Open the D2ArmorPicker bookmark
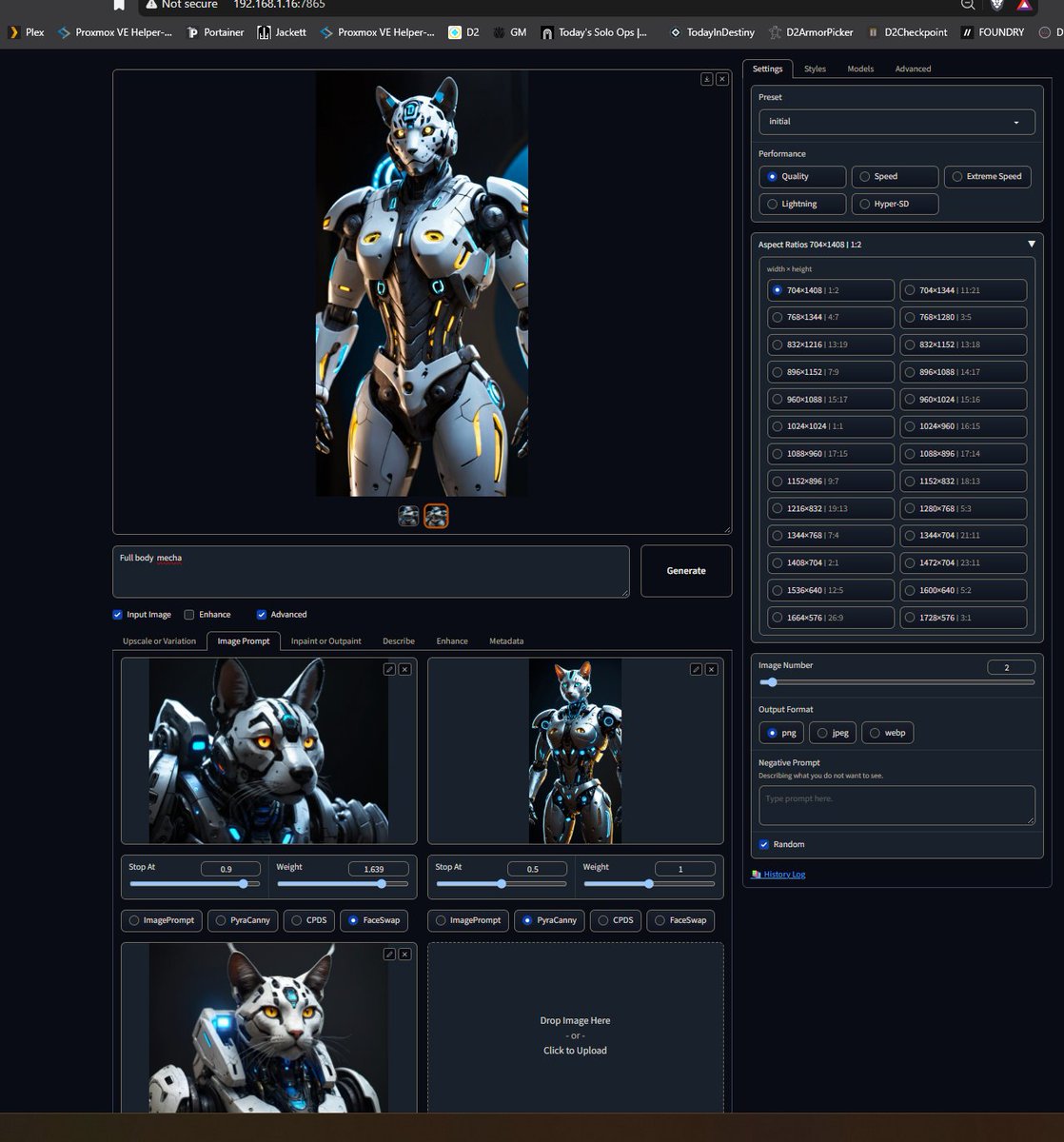 point(811,32)
